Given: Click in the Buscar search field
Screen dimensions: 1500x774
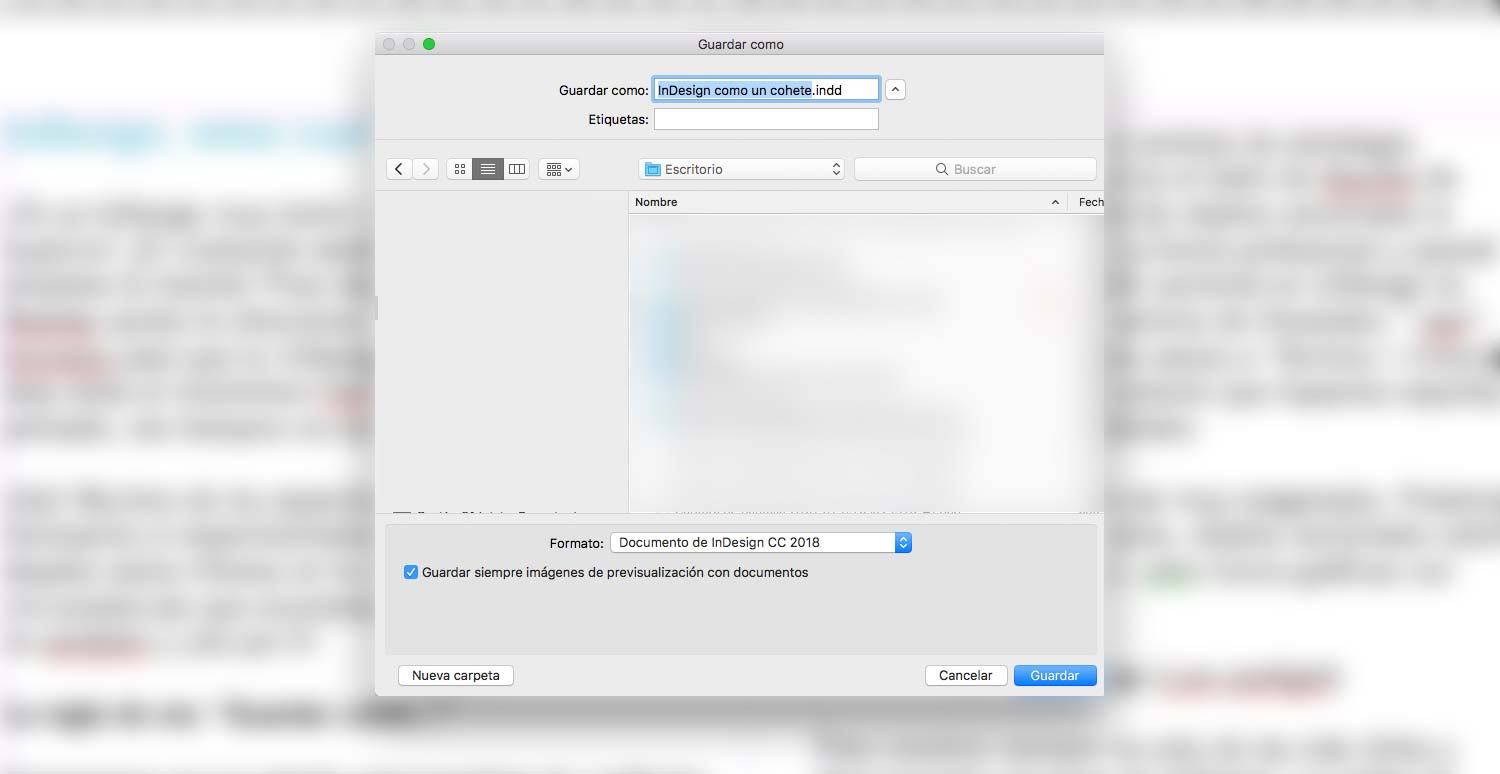Looking at the screenshot, I should (975, 169).
